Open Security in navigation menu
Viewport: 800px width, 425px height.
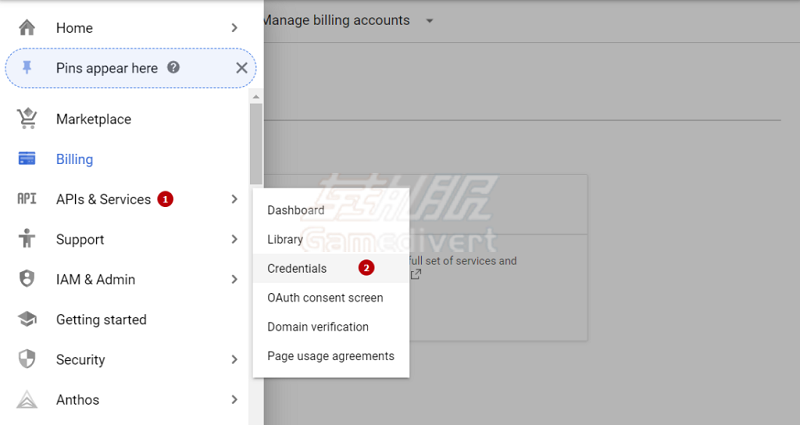point(81,359)
